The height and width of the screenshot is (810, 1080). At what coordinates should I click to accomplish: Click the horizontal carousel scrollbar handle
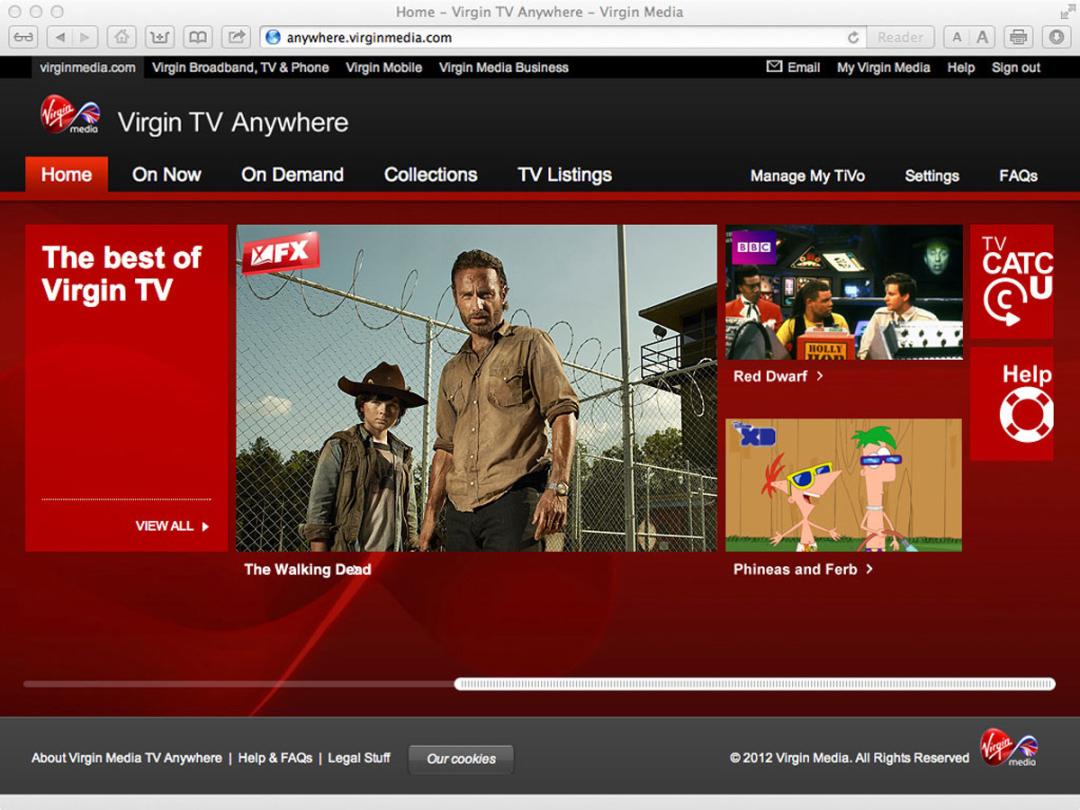coord(754,684)
